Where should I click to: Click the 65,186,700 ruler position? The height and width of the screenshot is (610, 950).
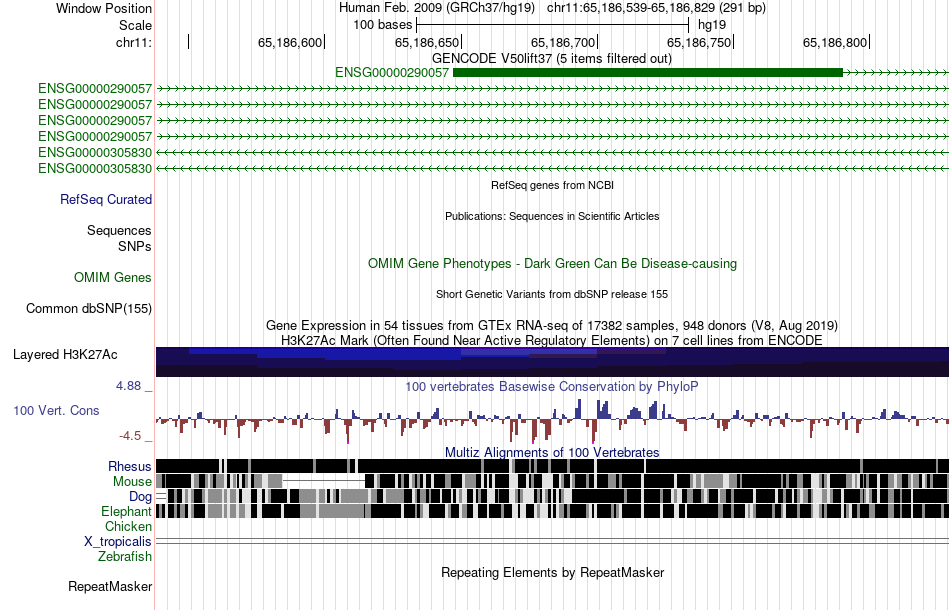tap(563, 42)
